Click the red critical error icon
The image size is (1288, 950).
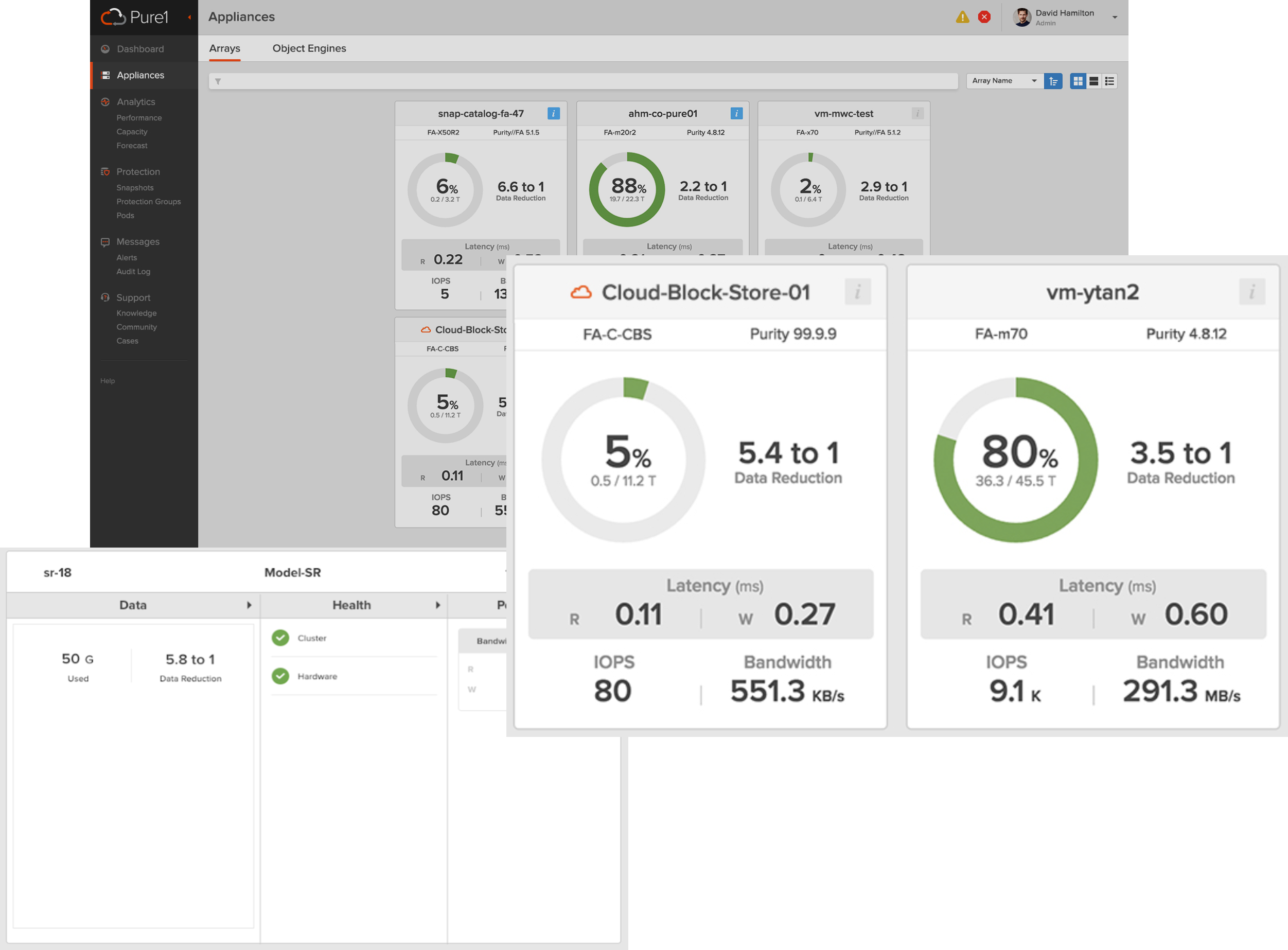984,17
